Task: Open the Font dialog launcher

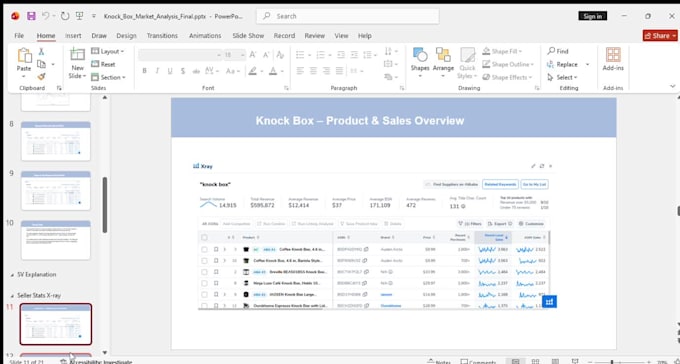Action: [286, 88]
